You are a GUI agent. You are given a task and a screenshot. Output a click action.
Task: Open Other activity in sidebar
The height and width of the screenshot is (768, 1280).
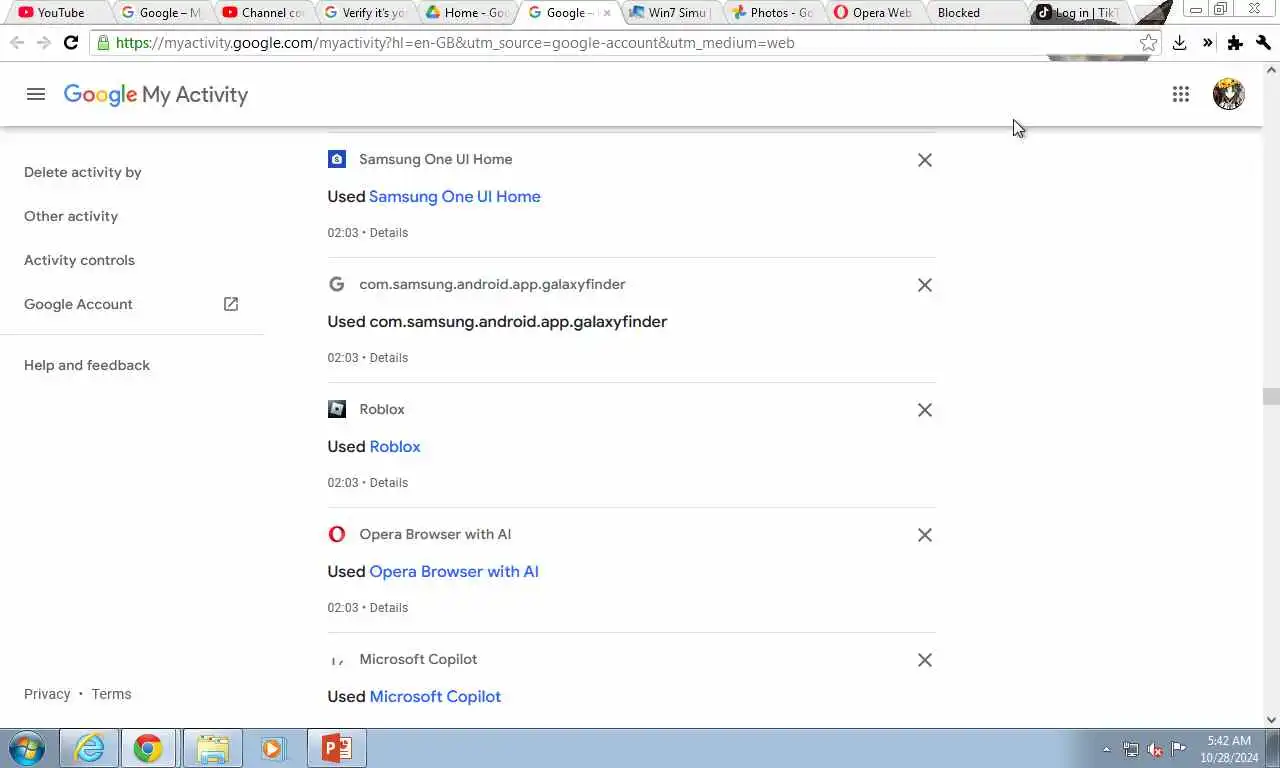71,216
